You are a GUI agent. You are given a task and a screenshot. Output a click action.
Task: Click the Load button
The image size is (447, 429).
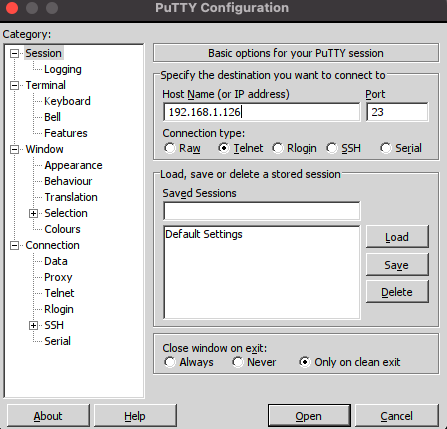pos(397,237)
